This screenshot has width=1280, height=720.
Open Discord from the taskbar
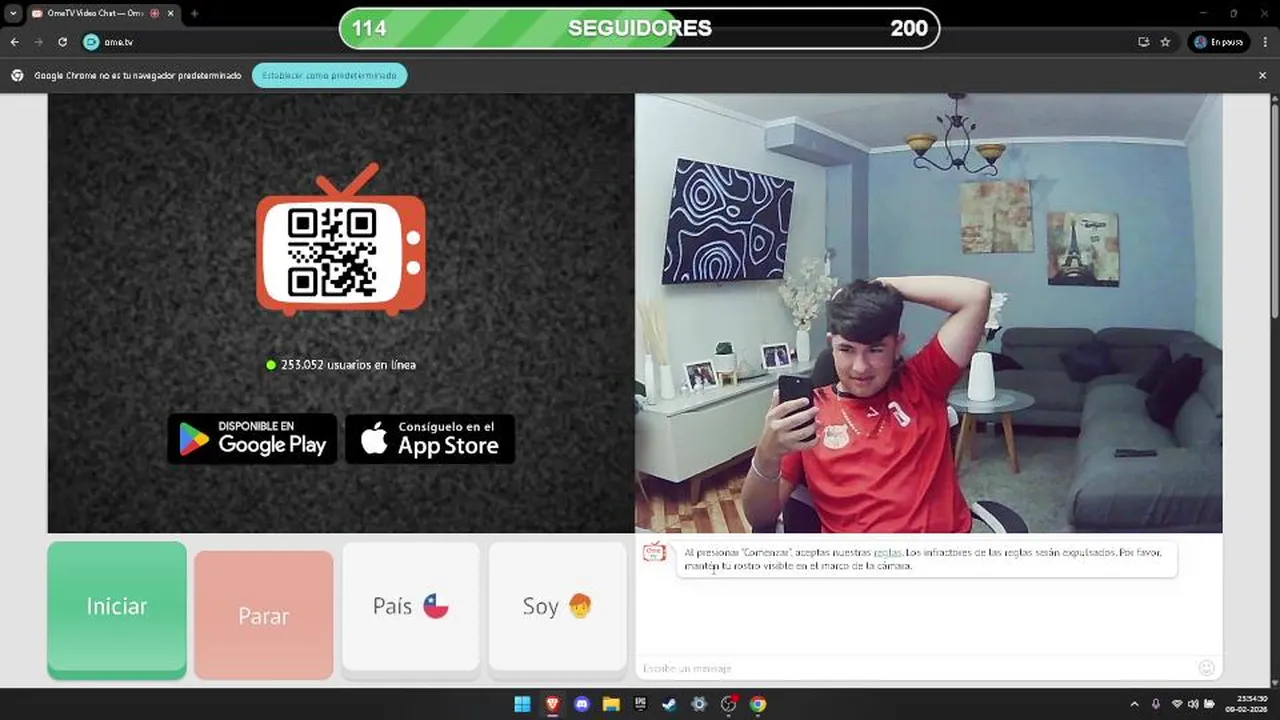pos(582,704)
